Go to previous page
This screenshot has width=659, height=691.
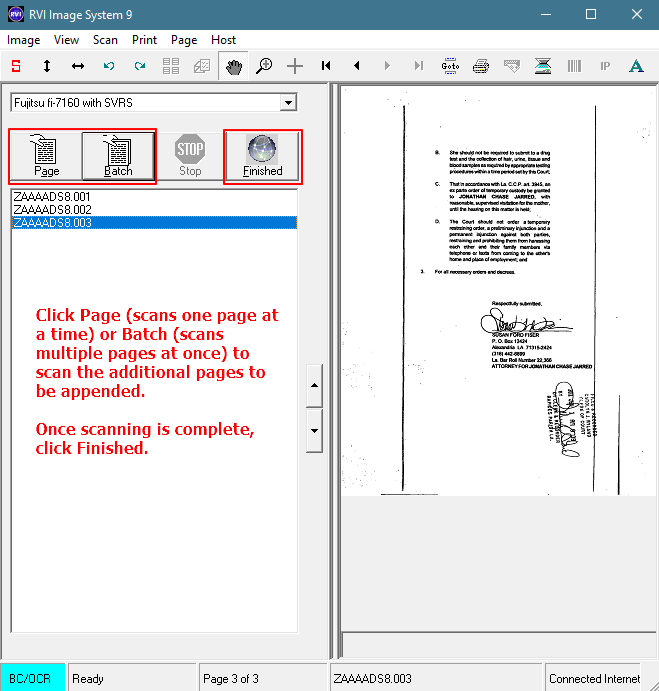point(357,66)
